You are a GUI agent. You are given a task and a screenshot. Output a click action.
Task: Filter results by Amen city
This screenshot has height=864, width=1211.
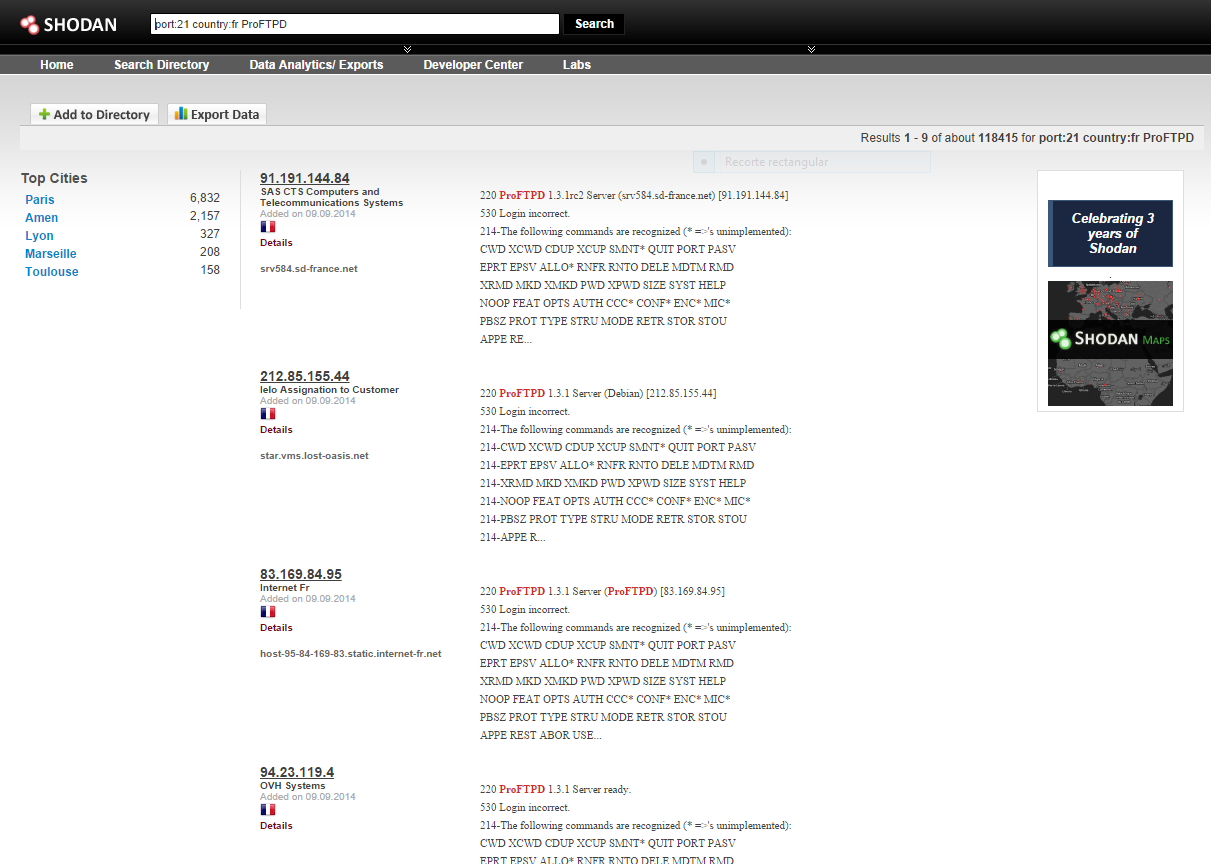click(42, 218)
